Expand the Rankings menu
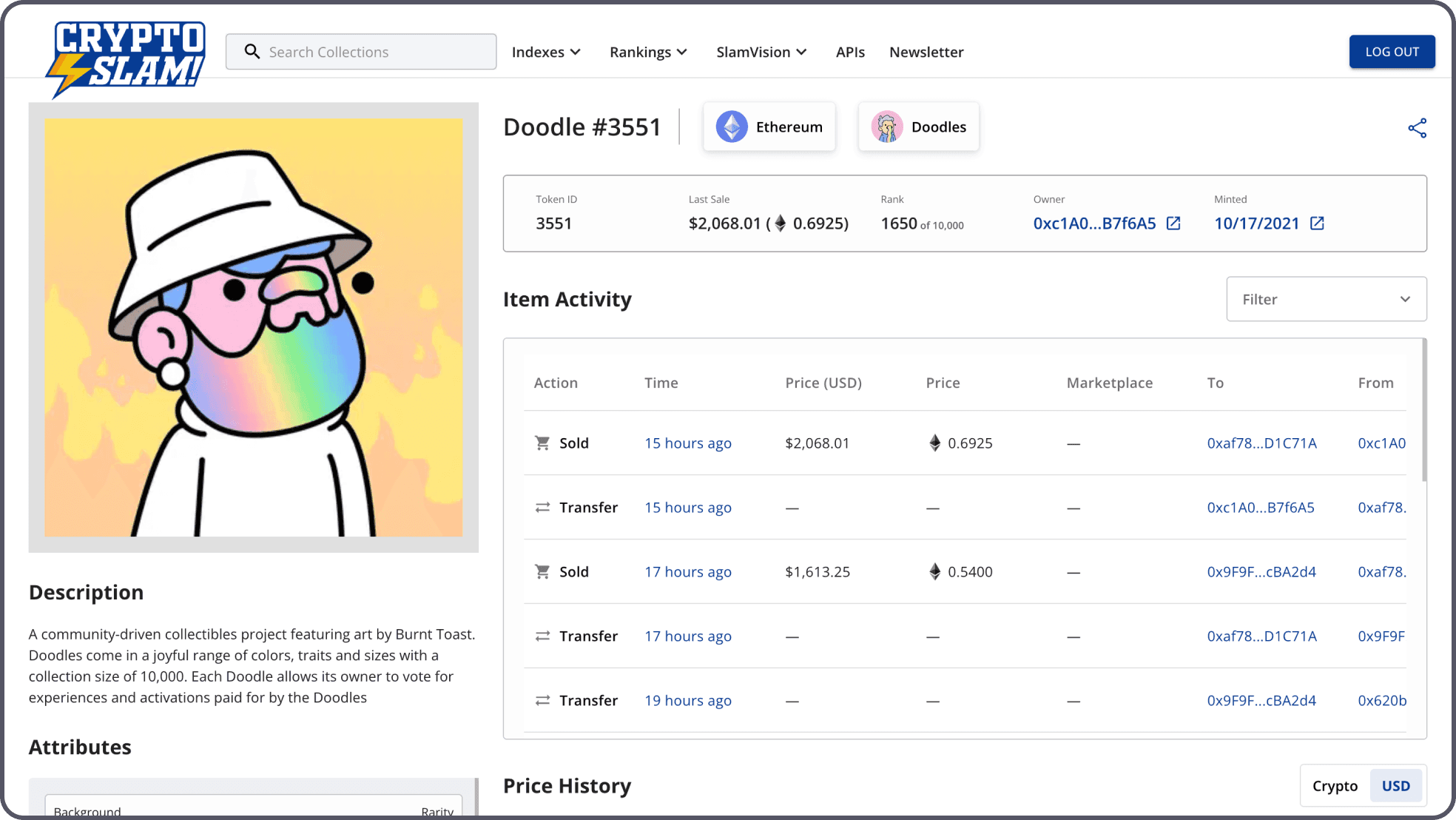The width and height of the screenshot is (1456, 820). point(648,52)
